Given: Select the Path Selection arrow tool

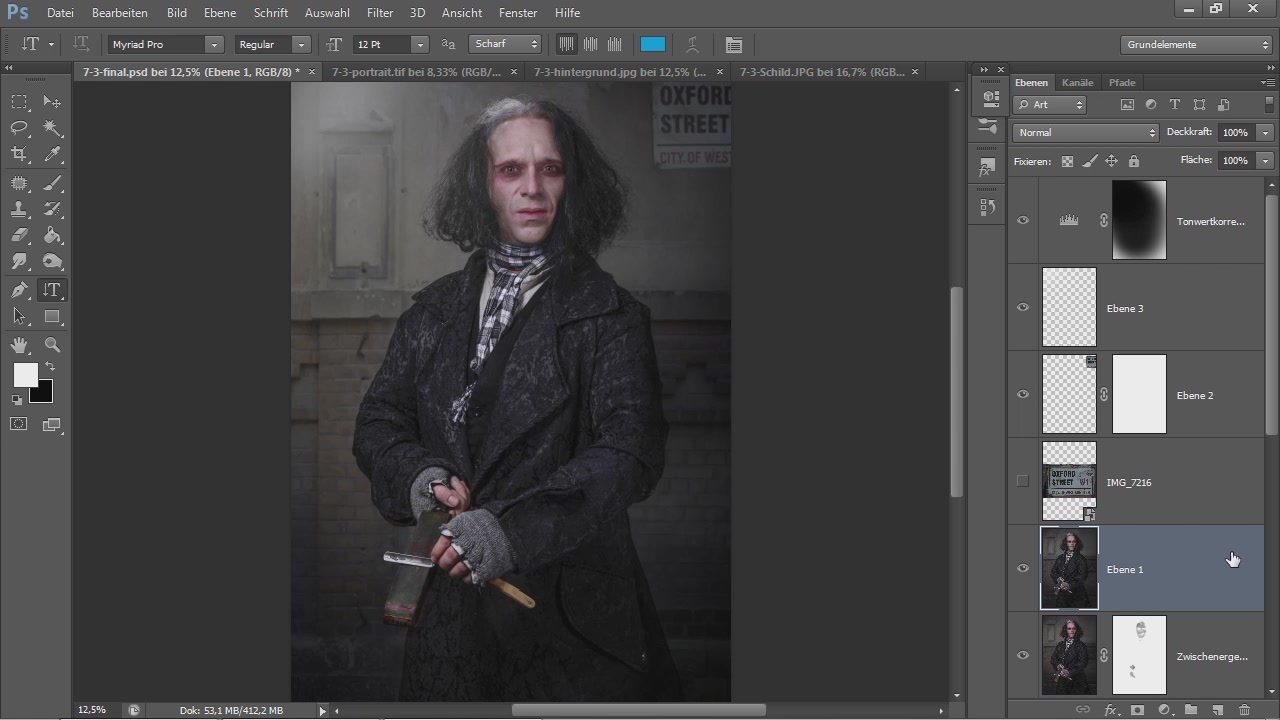Looking at the screenshot, I should click(19, 316).
